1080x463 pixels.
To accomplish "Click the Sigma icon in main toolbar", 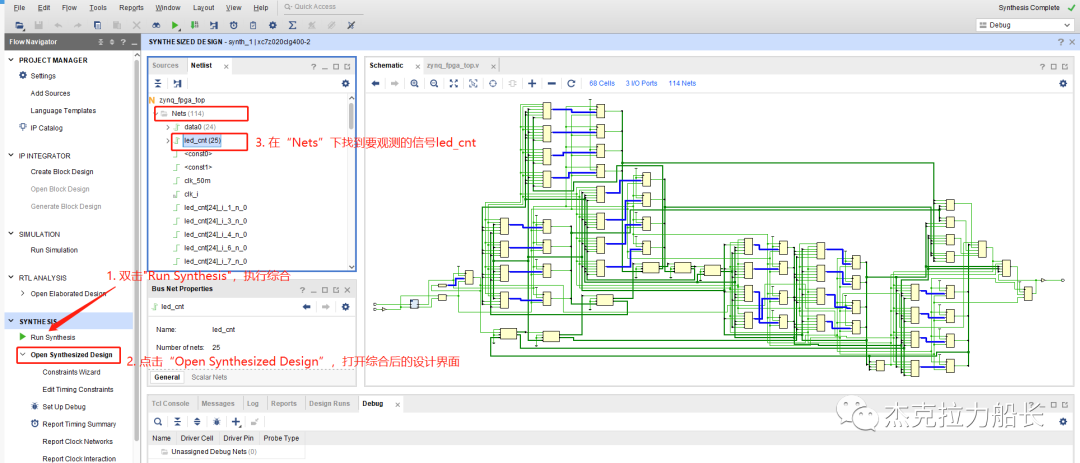I will coord(292,24).
